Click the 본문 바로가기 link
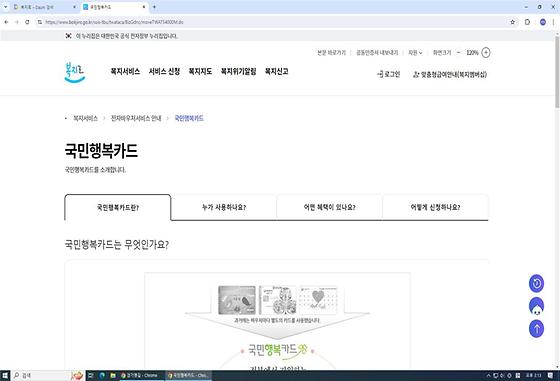Image resolution: width=560 pixels, height=381 pixels. [x=331, y=52]
